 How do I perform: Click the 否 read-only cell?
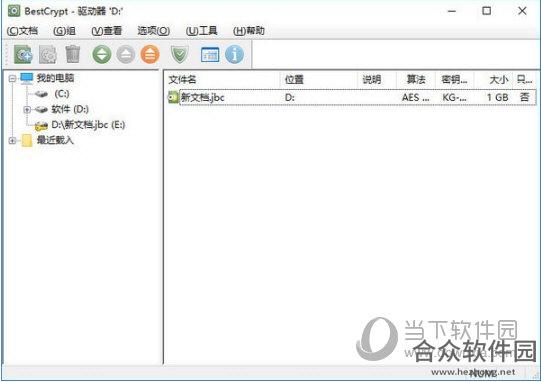(x=524, y=97)
